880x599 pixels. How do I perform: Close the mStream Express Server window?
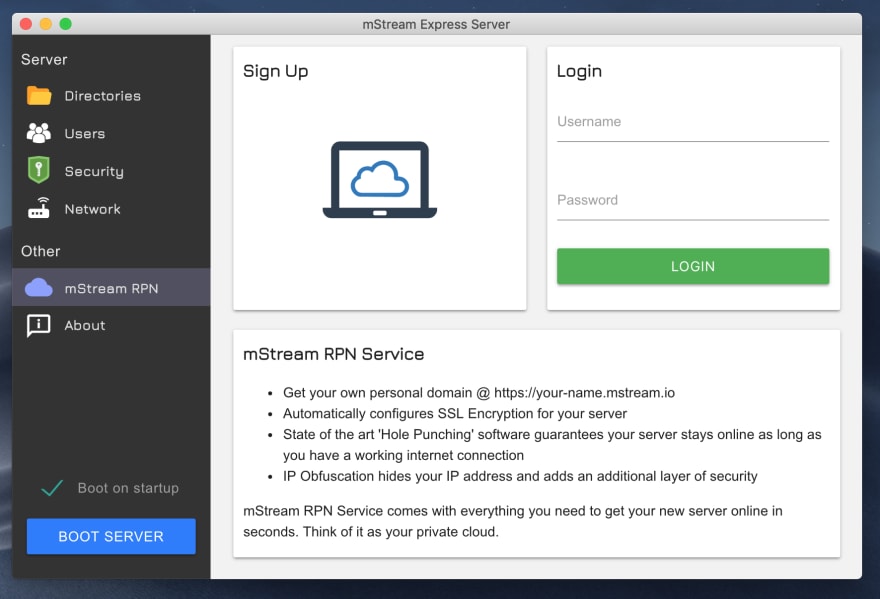coord(26,24)
